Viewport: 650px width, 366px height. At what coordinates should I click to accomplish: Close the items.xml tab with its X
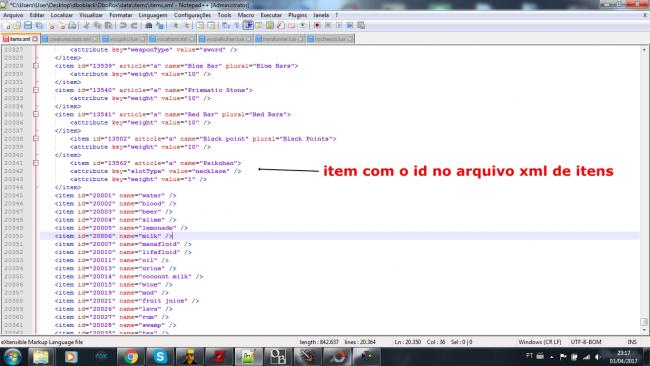coord(35,39)
